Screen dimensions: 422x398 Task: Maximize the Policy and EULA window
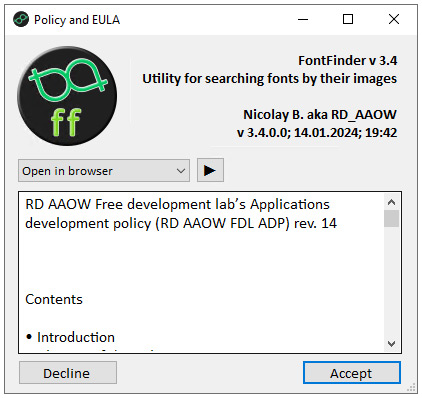(x=348, y=19)
